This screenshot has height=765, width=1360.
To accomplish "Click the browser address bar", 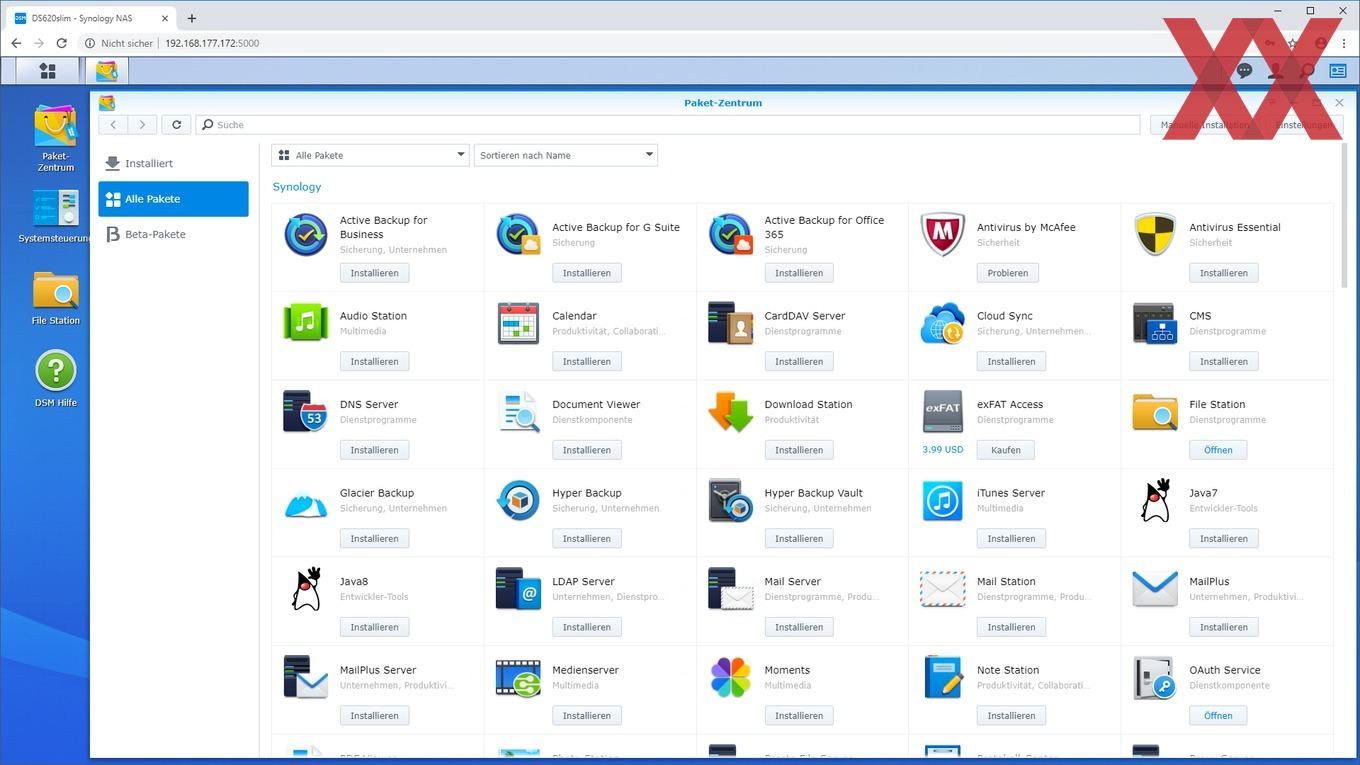I will [660, 43].
